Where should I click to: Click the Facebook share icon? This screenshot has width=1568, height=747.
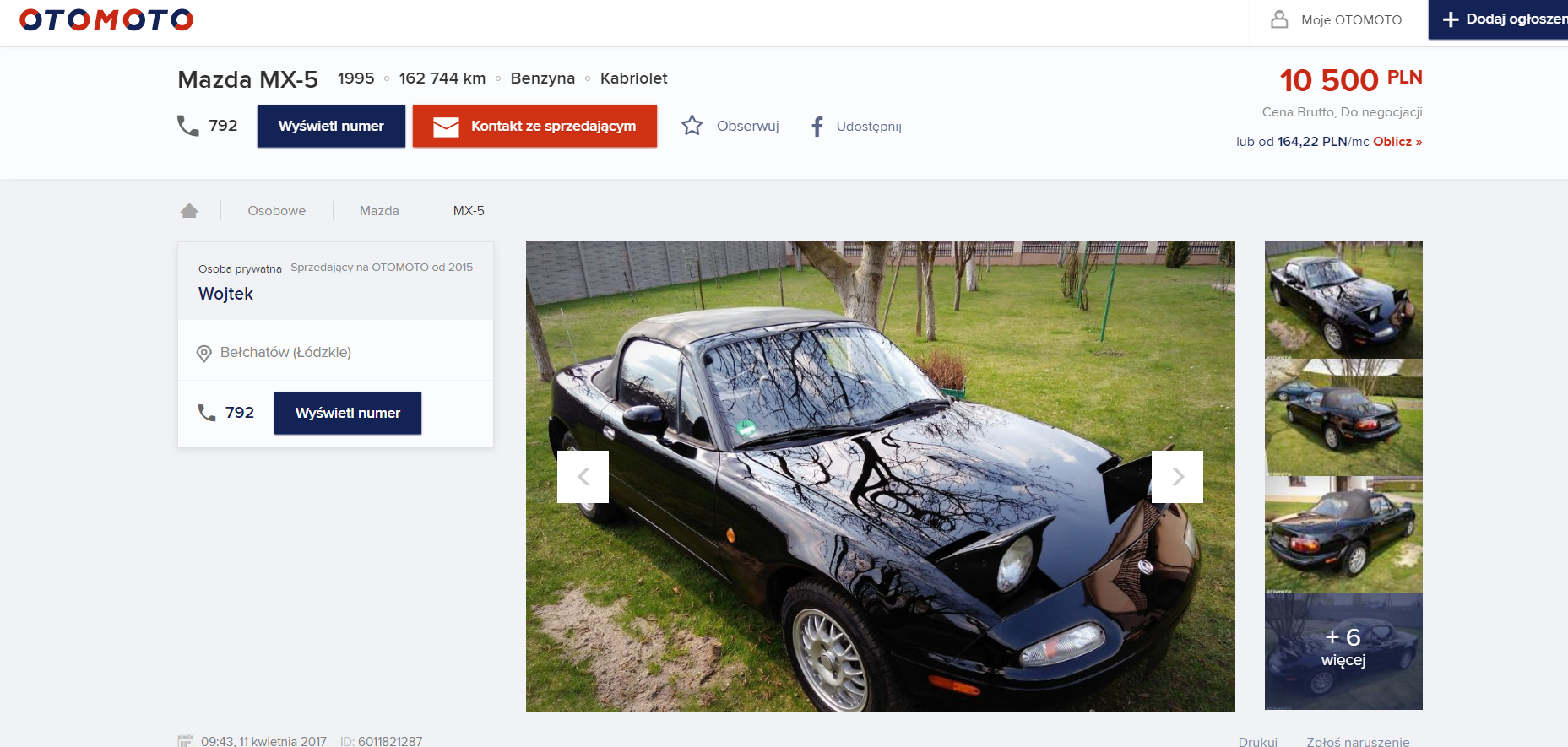click(x=817, y=127)
